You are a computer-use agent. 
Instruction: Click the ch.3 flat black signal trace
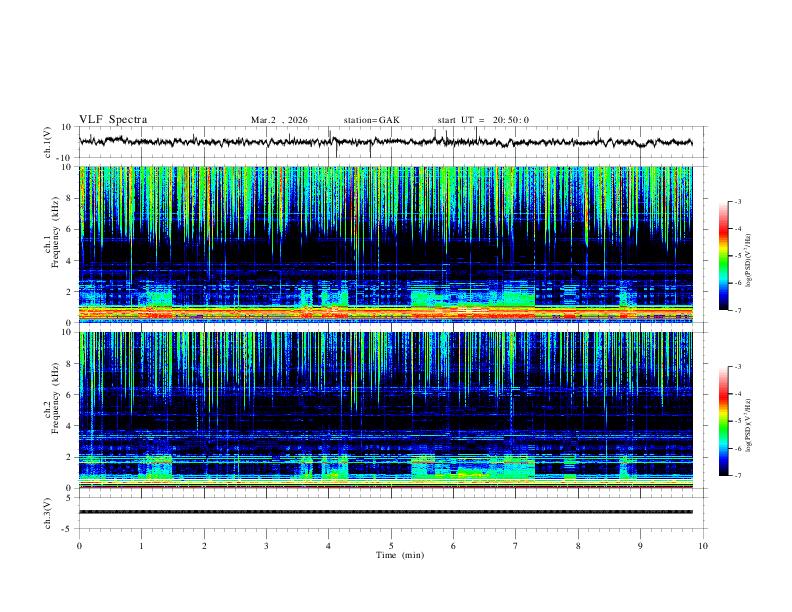point(385,512)
